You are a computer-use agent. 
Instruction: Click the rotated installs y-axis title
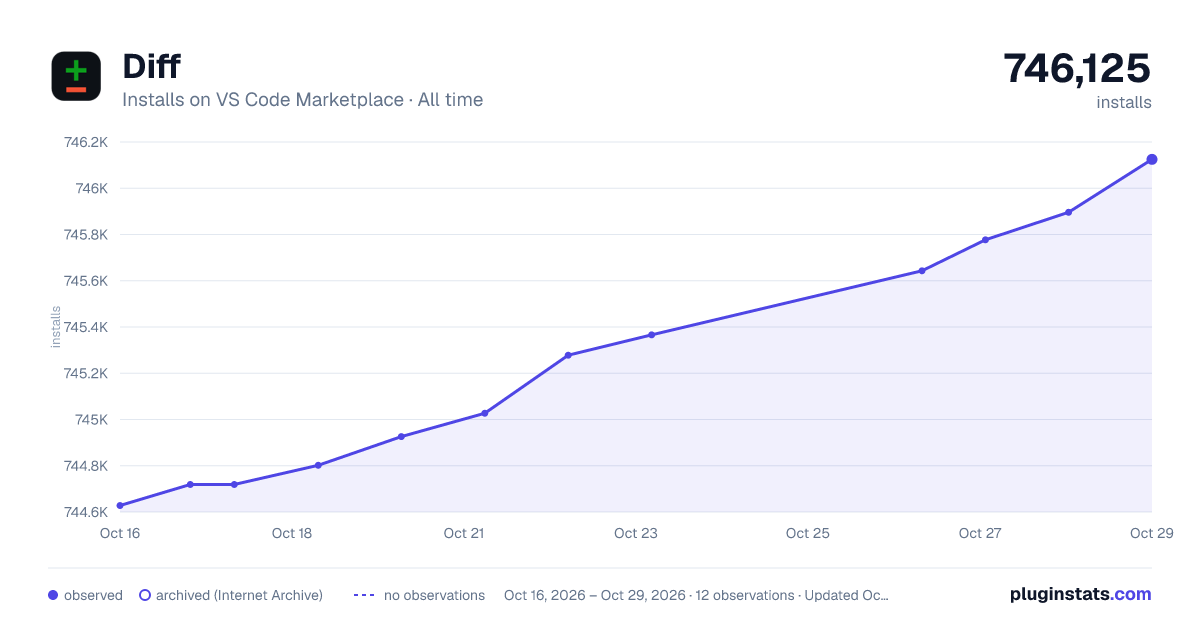tap(56, 327)
